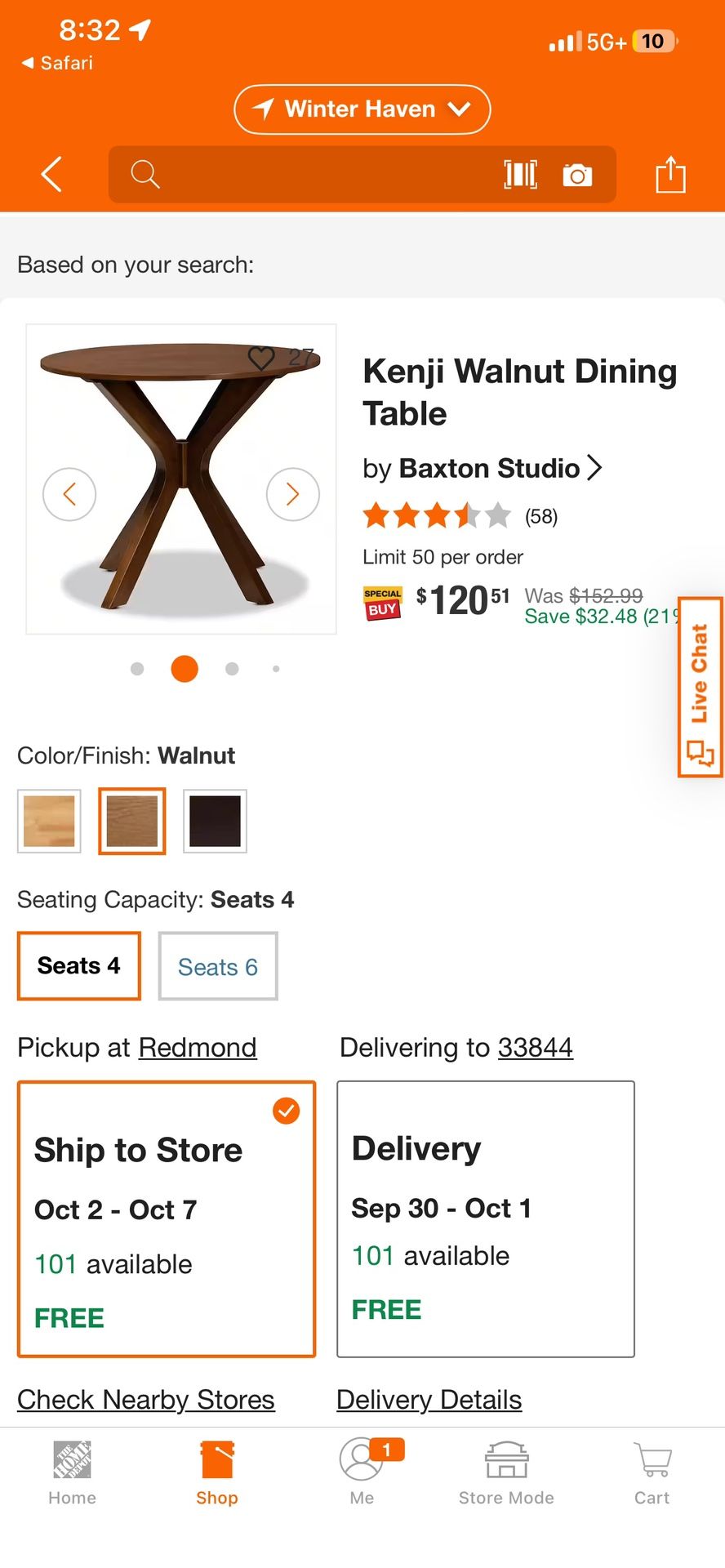This screenshot has width=725, height=1568.
Task: Tap the barcode scanner icon in search bar
Action: 520,174
